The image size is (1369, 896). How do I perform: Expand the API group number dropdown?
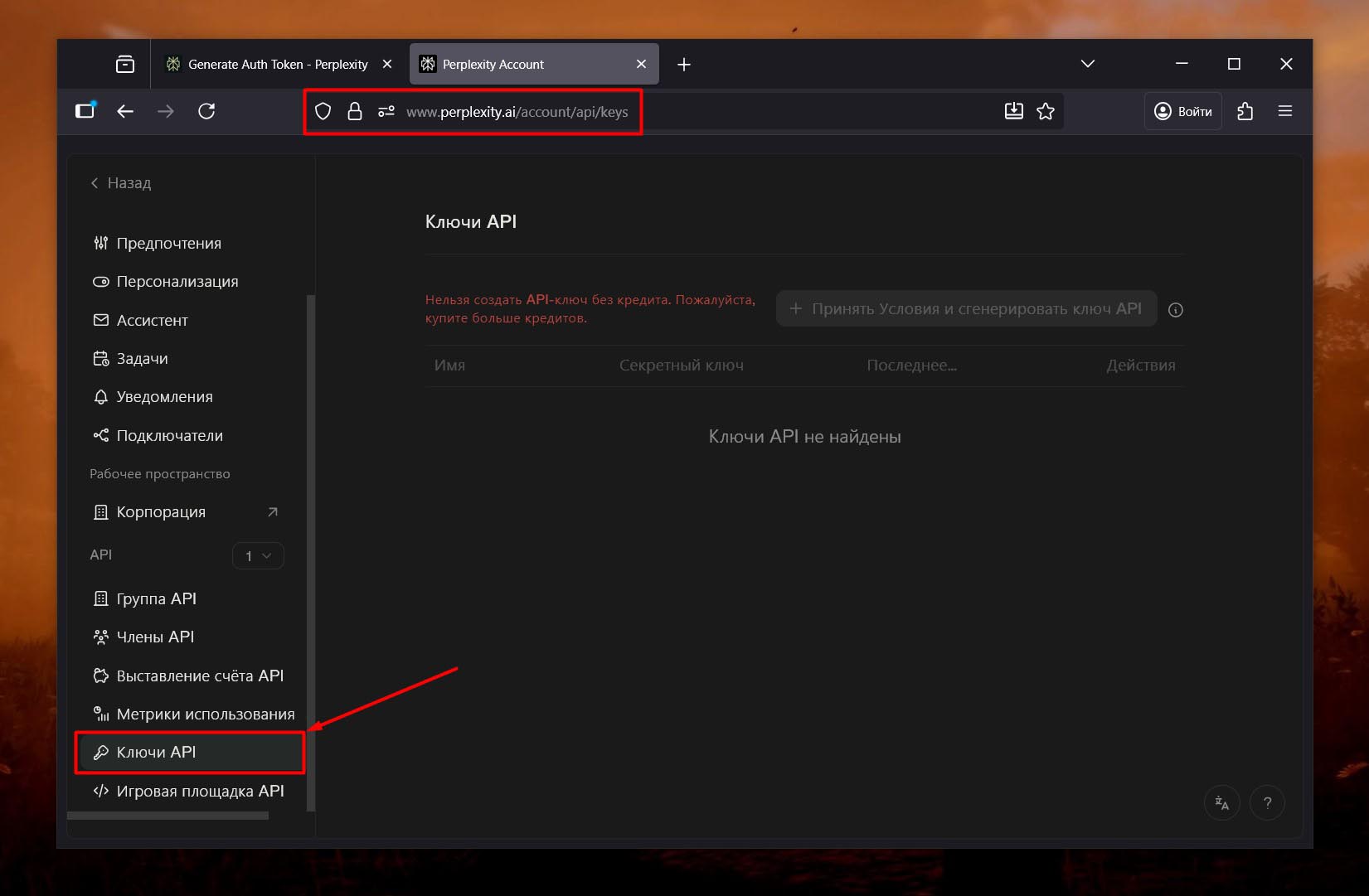point(258,556)
